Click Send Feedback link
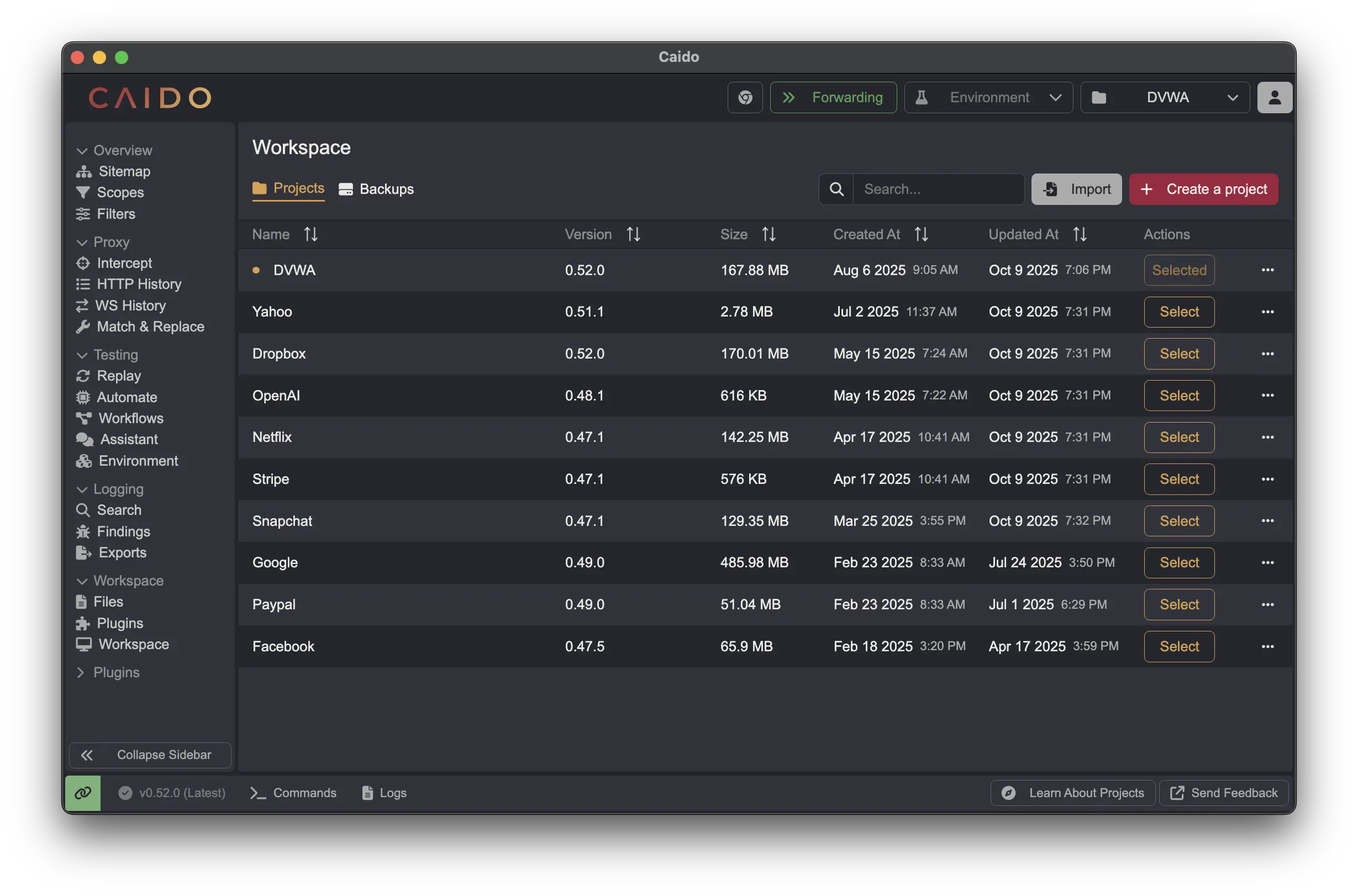The height and width of the screenshot is (896, 1358). (1224, 793)
